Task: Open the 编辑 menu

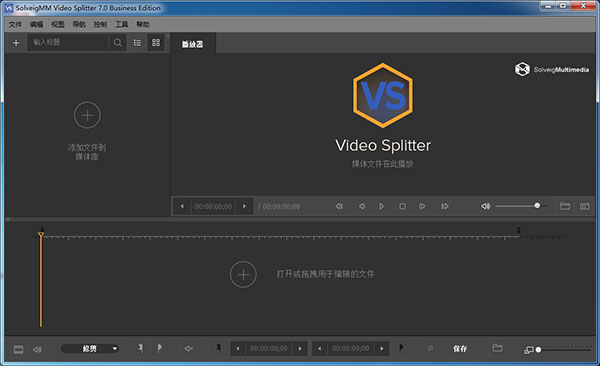Action: point(36,25)
